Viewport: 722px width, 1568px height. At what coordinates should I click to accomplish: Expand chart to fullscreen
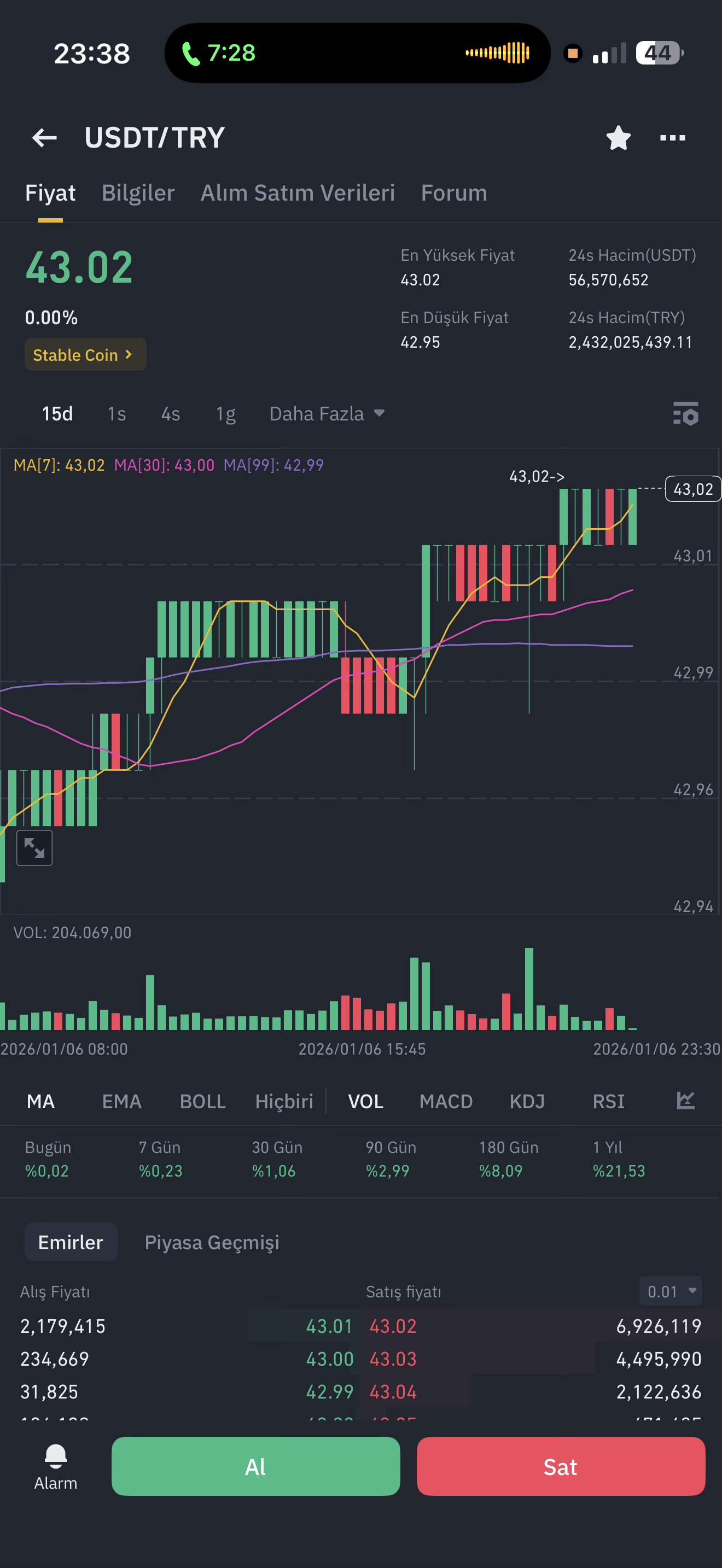pos(34,847)
